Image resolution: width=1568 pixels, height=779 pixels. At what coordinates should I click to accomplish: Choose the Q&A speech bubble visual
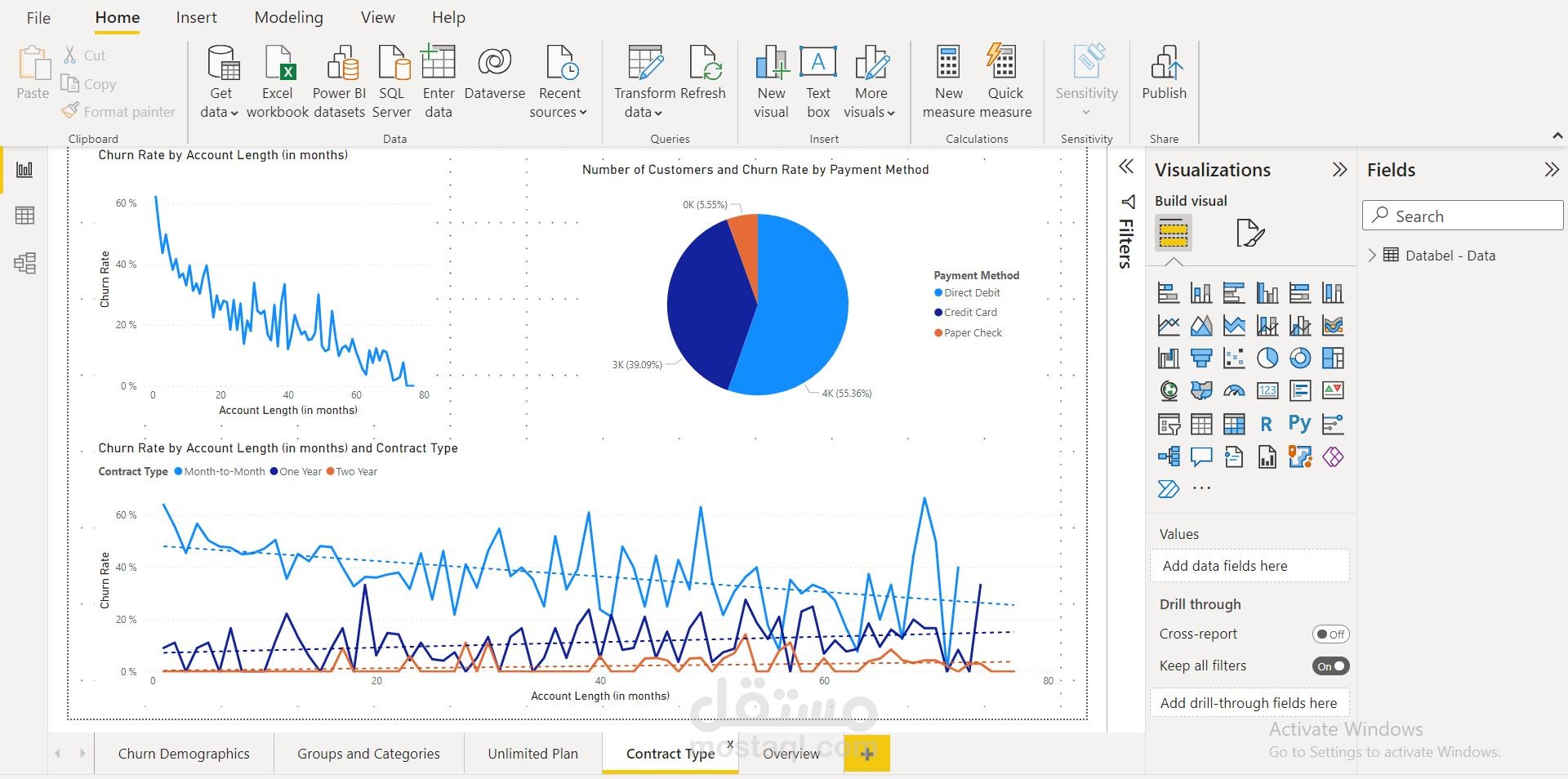tap(1201, 456)
